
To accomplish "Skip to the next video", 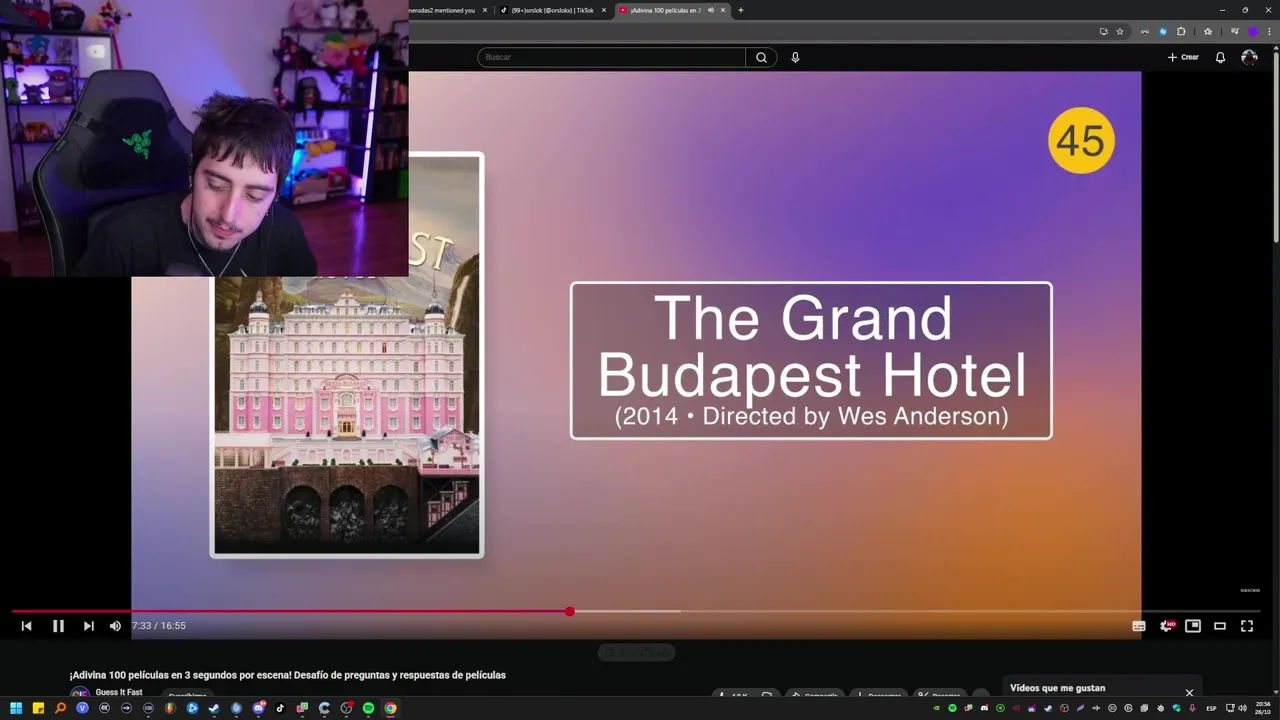I will coord(88,626).
